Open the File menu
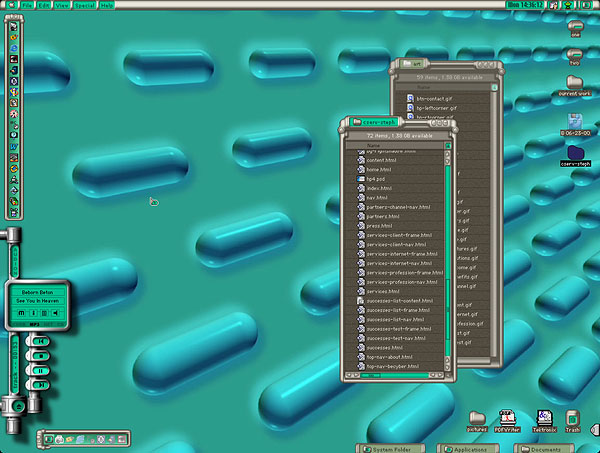 [27, 5]
